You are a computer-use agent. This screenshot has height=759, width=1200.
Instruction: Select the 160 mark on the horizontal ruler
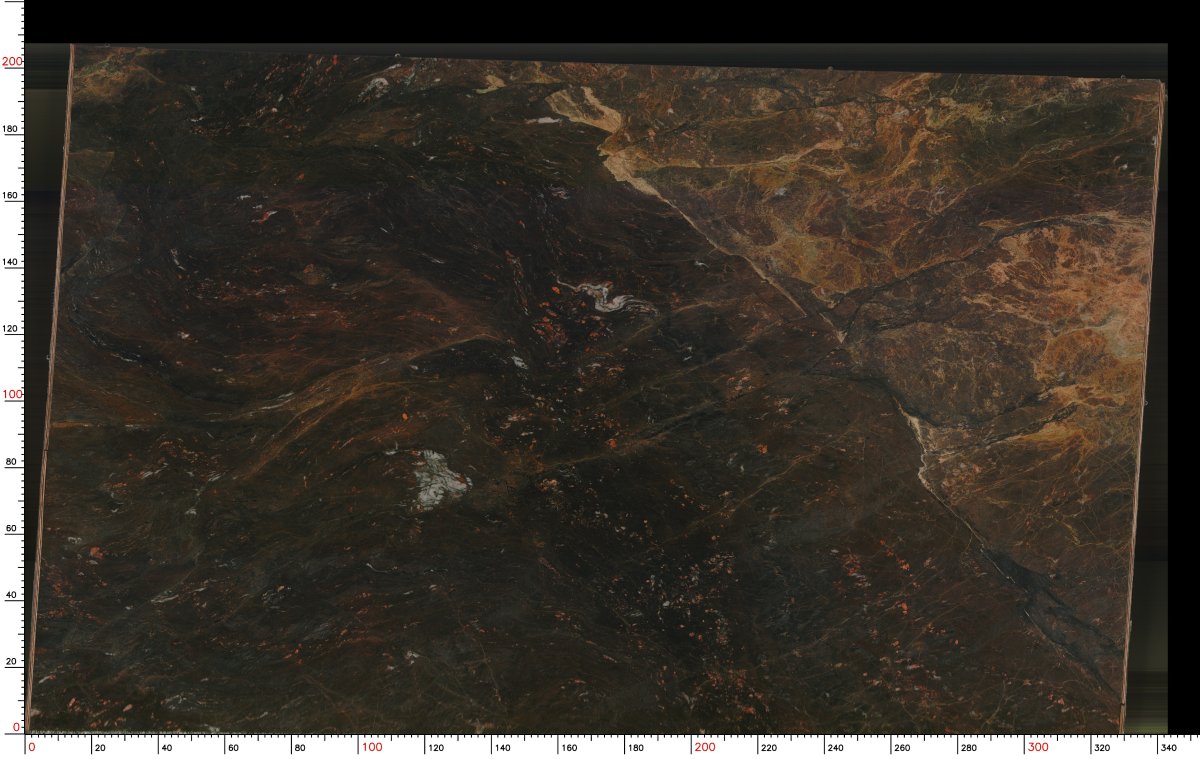[x=569, y=747]
